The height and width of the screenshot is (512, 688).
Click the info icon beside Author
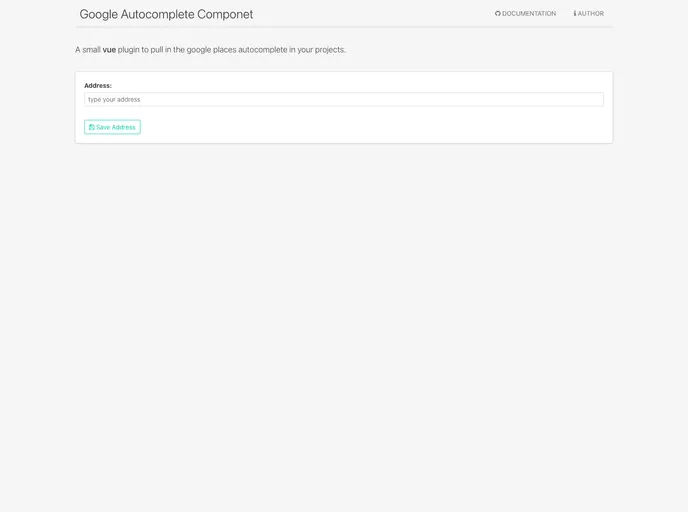coord(575,14)
